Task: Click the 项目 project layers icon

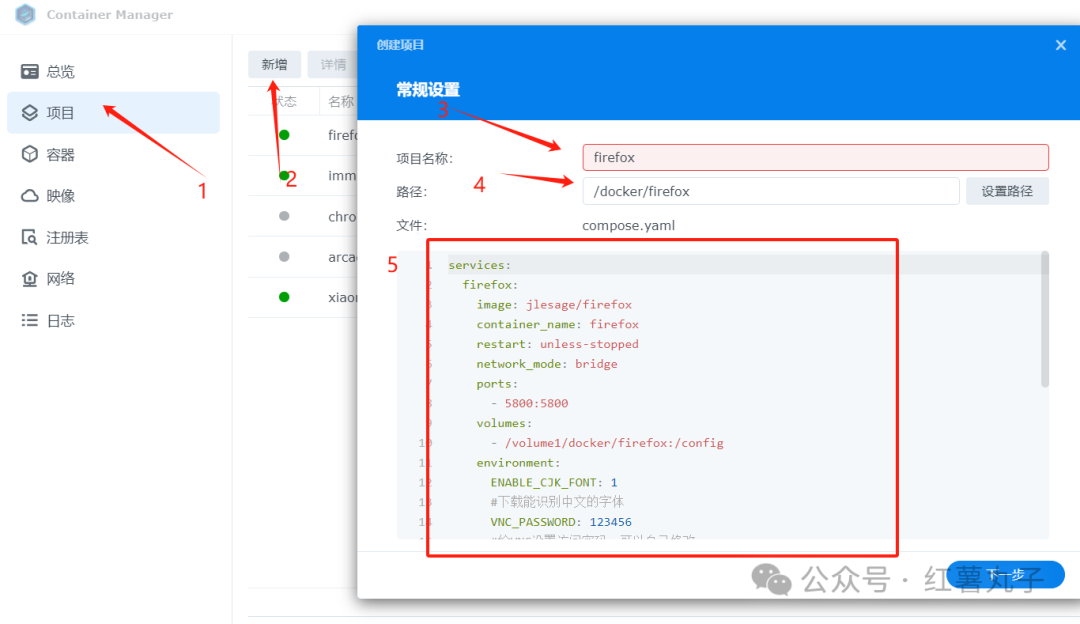Action: (x=30, y=113)
